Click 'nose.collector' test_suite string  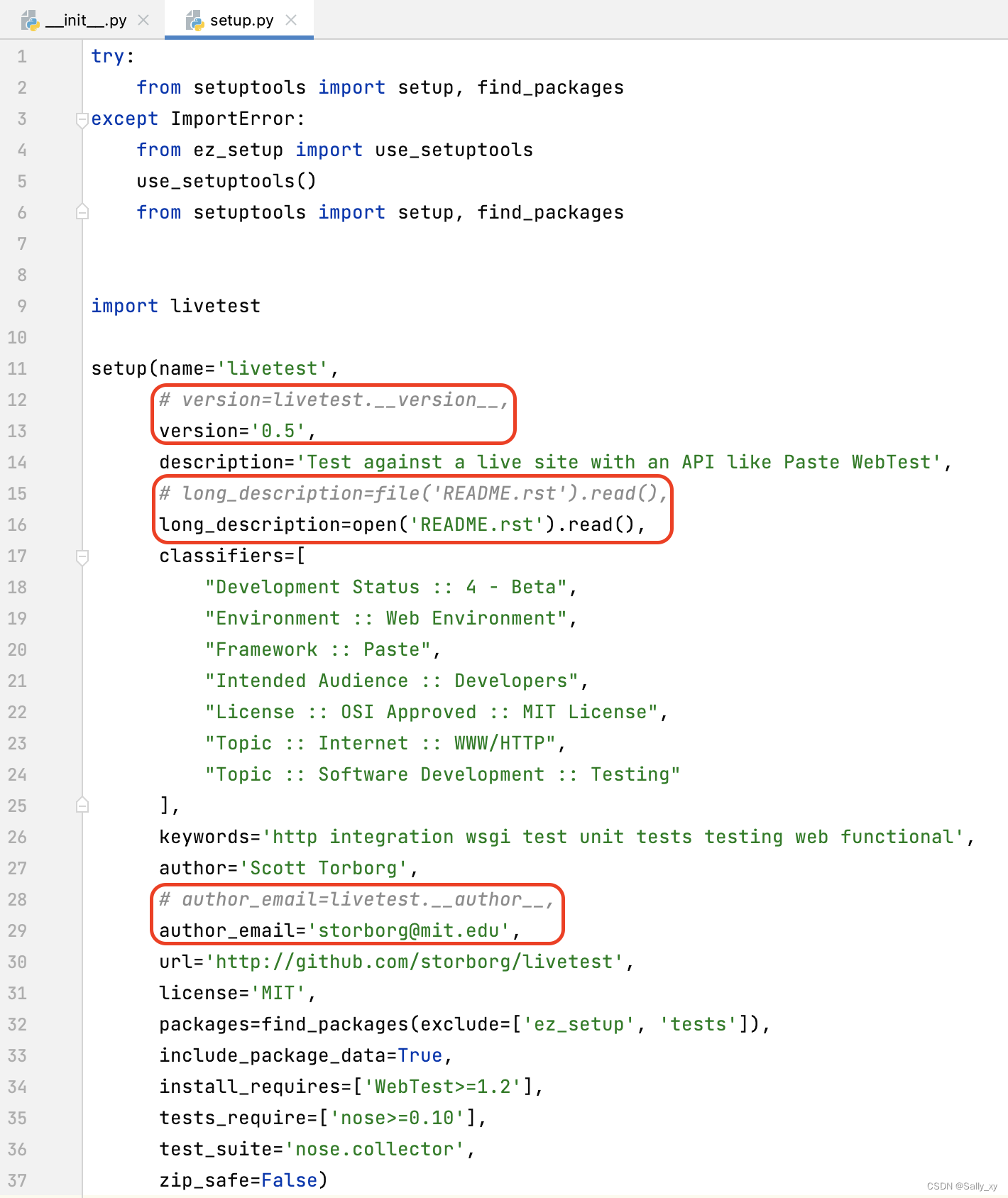click(375, 1149)
